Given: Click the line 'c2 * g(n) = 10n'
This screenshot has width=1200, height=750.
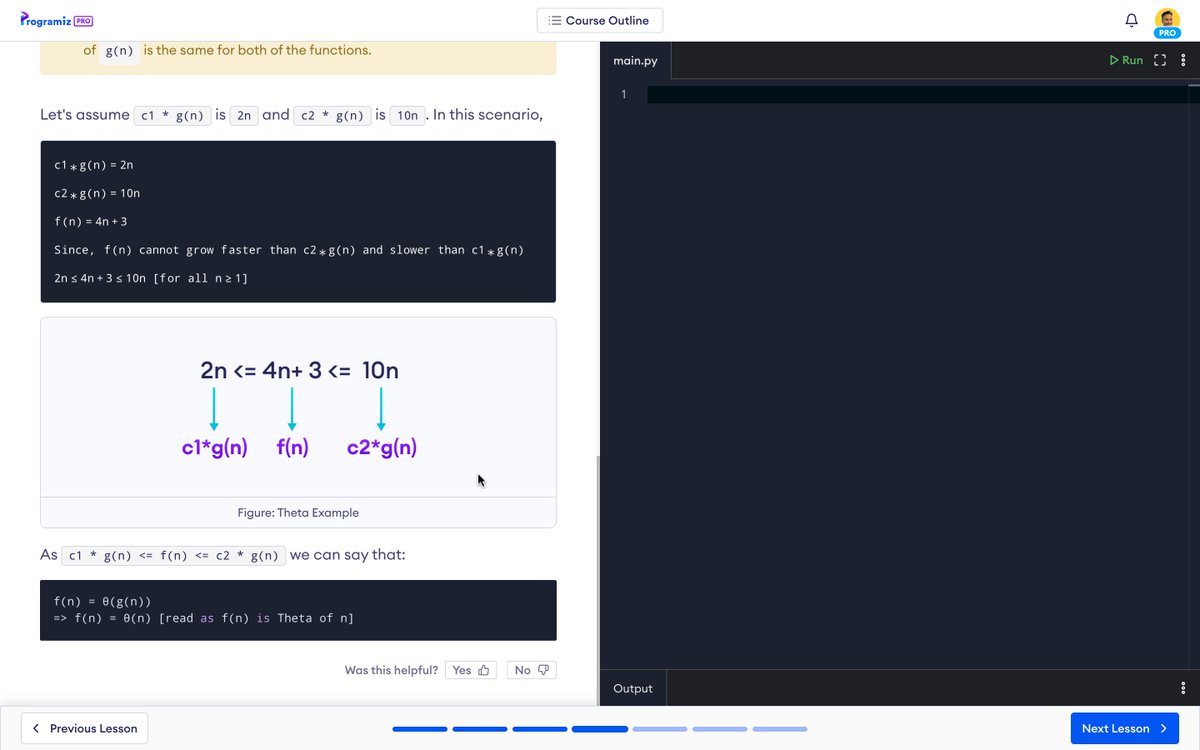Looking at the screenshot, I should 97,192.
